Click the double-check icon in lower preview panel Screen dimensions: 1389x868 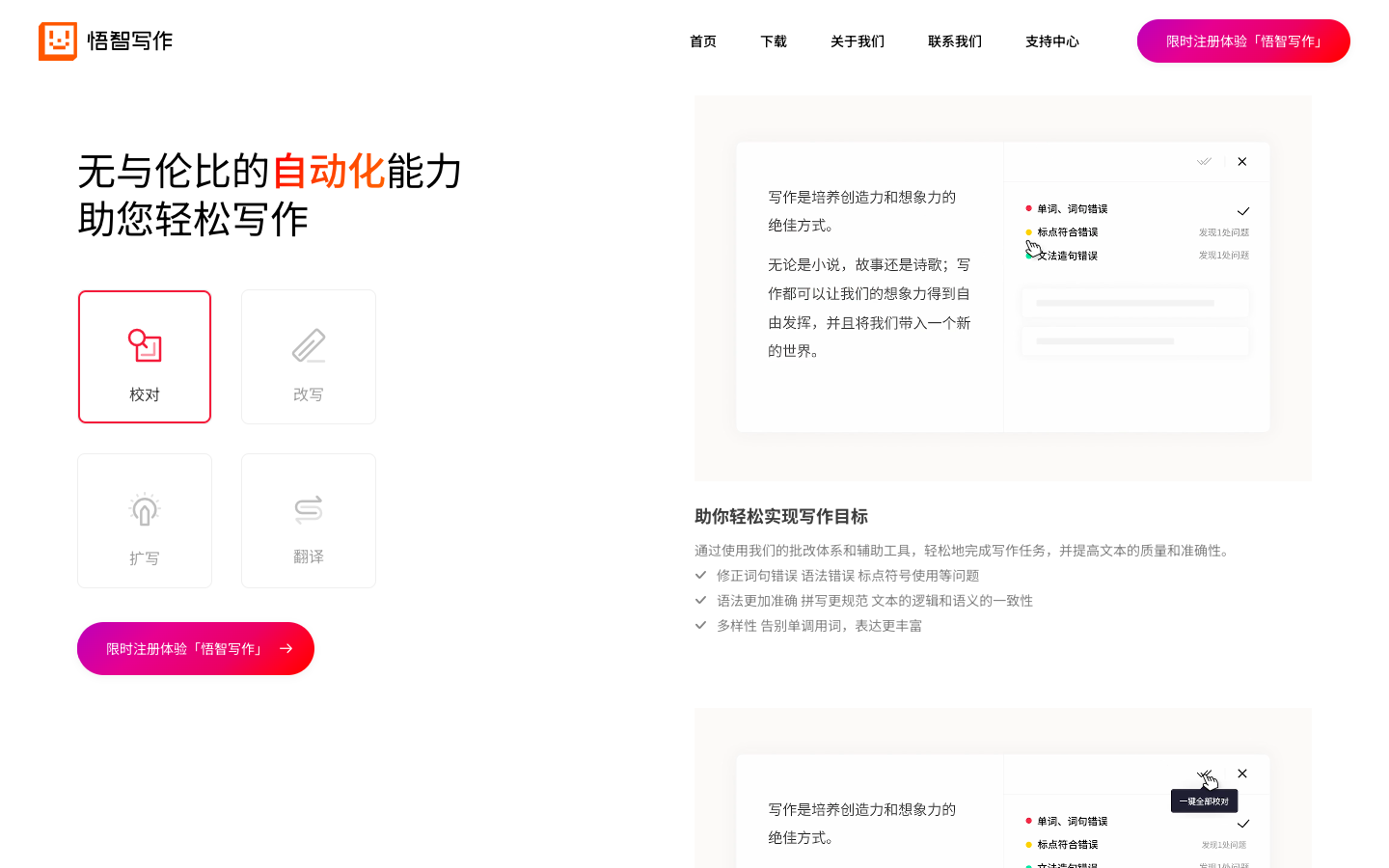[1204, 773]
